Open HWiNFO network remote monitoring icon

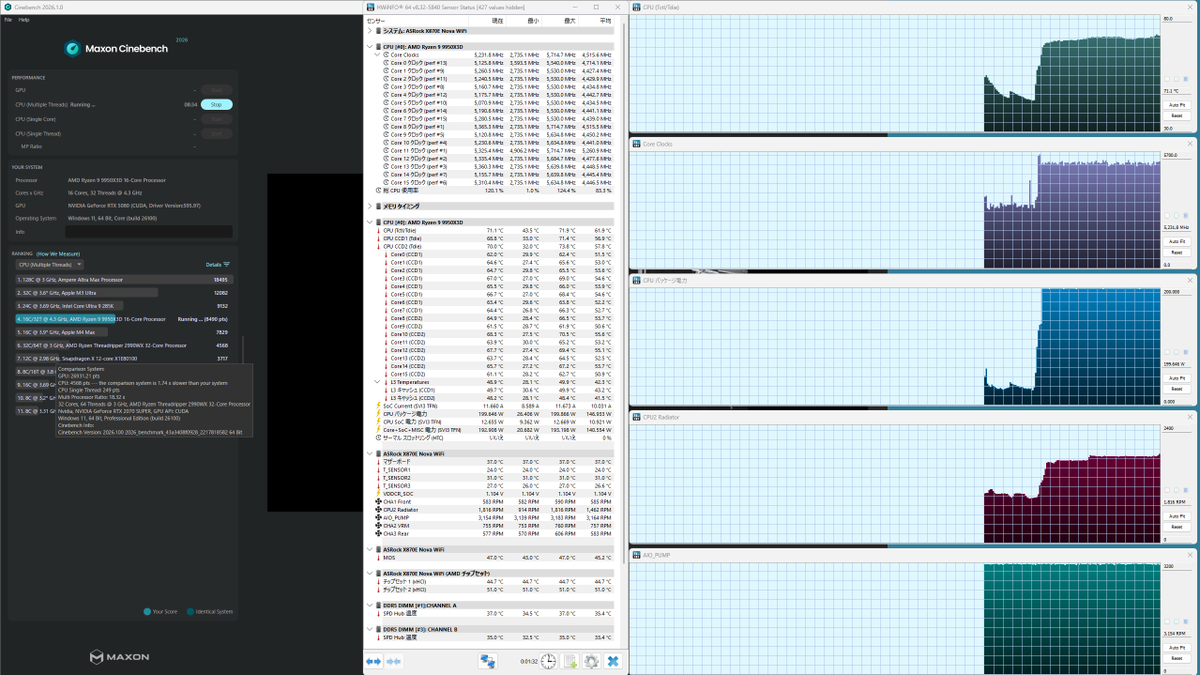pyautogui.click(x=487, y=661)
